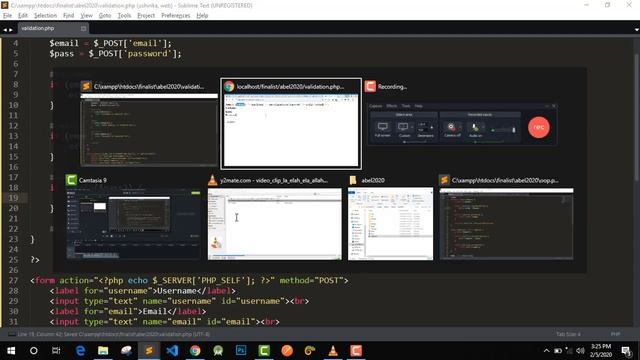Click the Email label on line 30
Screen dimensions: 640x360
128,311
